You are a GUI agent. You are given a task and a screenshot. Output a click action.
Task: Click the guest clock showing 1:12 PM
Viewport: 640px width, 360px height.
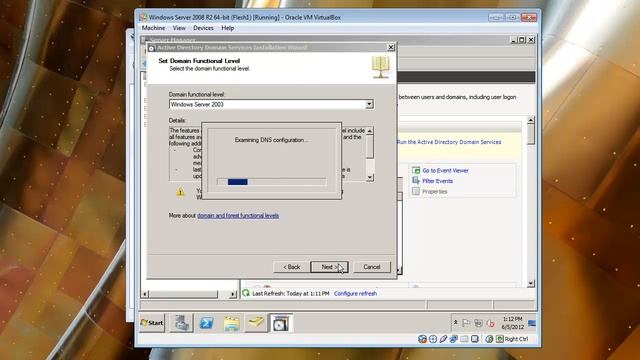pyautogui.click(x=512, y=323)
